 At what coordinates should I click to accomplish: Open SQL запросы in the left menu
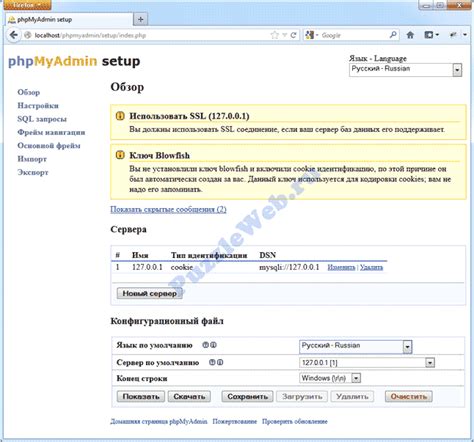coord(42,119)
